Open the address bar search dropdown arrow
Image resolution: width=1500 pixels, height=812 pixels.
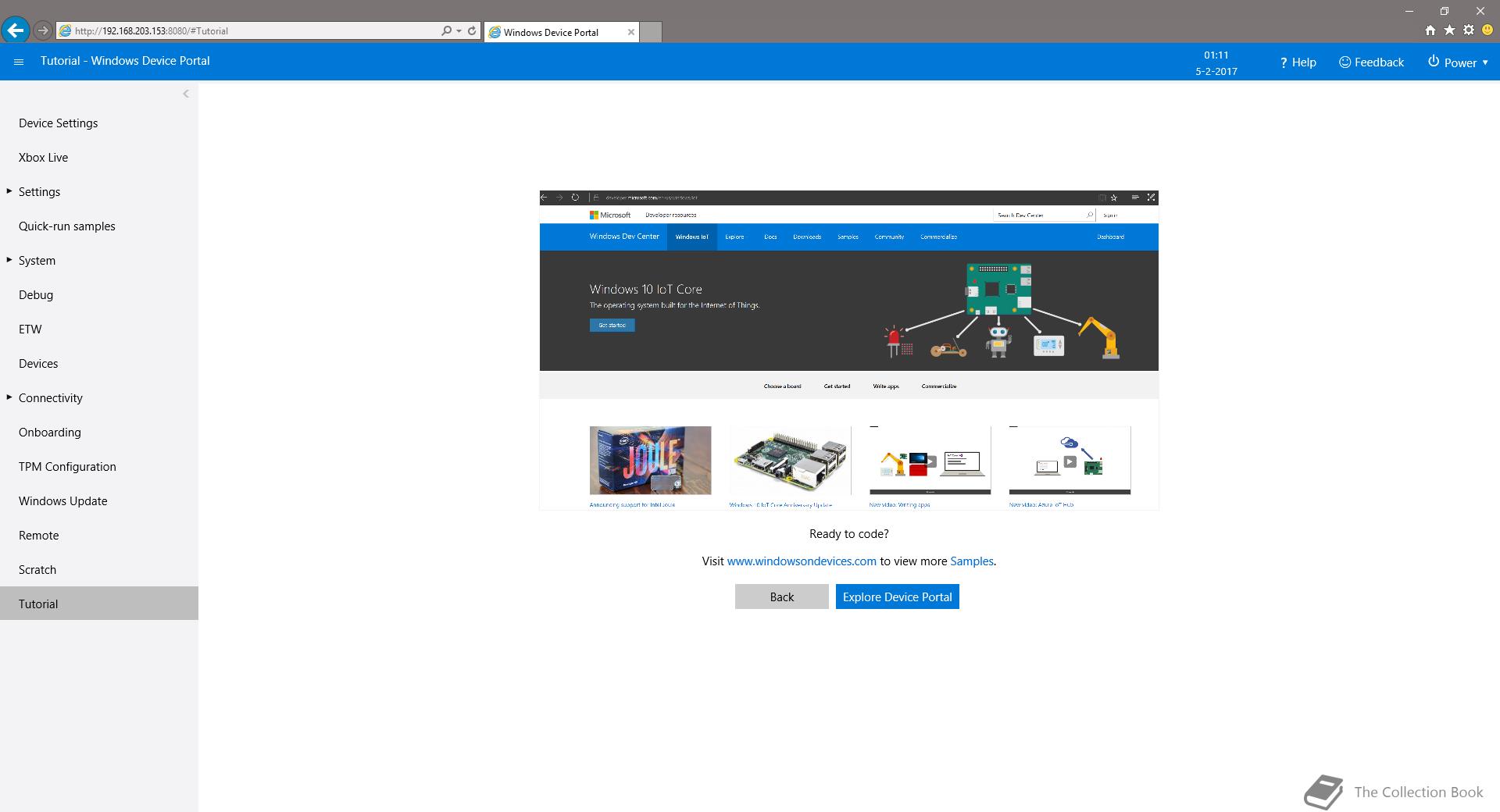click(459, 30)
